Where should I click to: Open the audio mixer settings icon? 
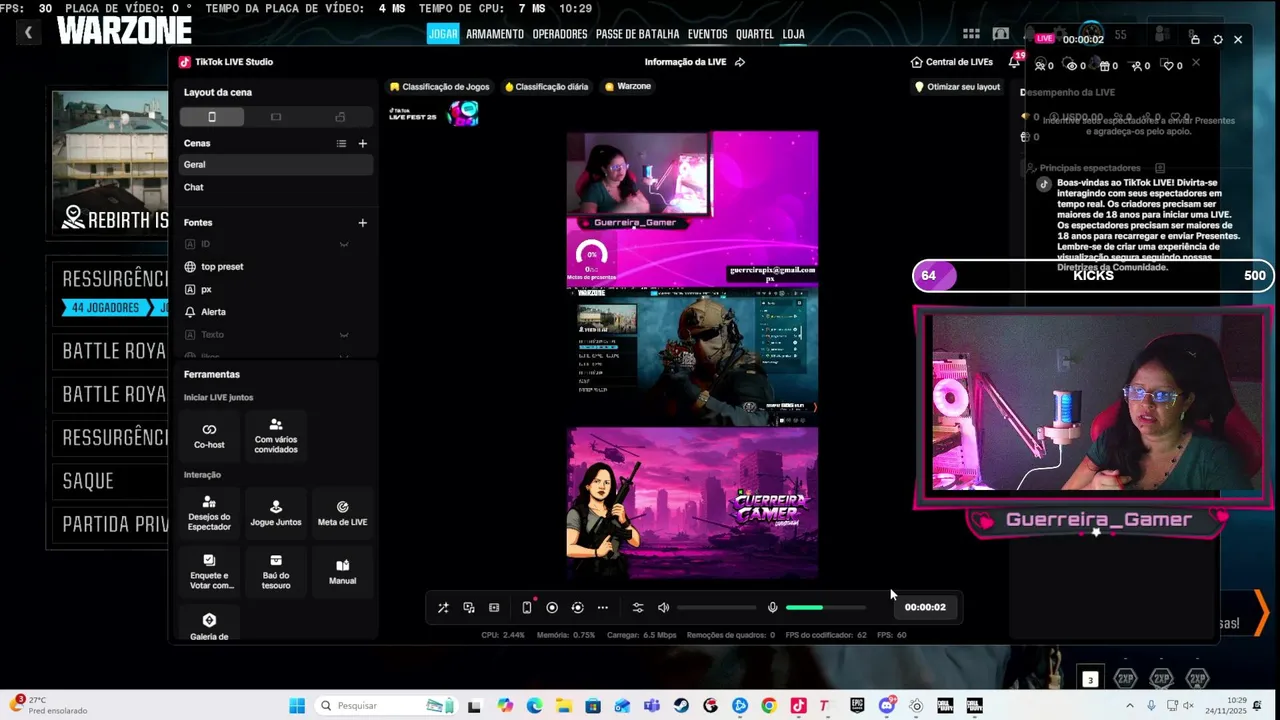pos(638,608)
